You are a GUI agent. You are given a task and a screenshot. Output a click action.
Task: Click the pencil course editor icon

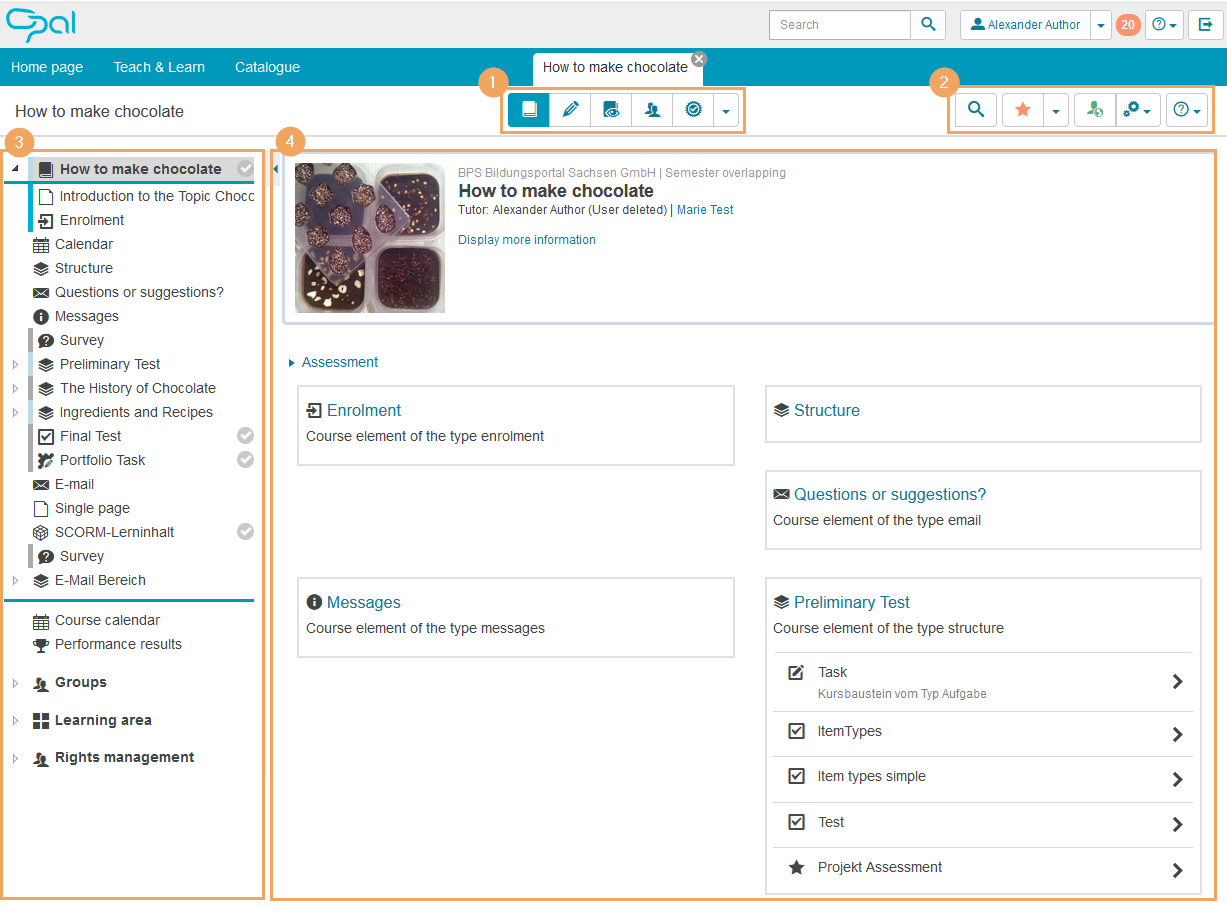[570, 110]
